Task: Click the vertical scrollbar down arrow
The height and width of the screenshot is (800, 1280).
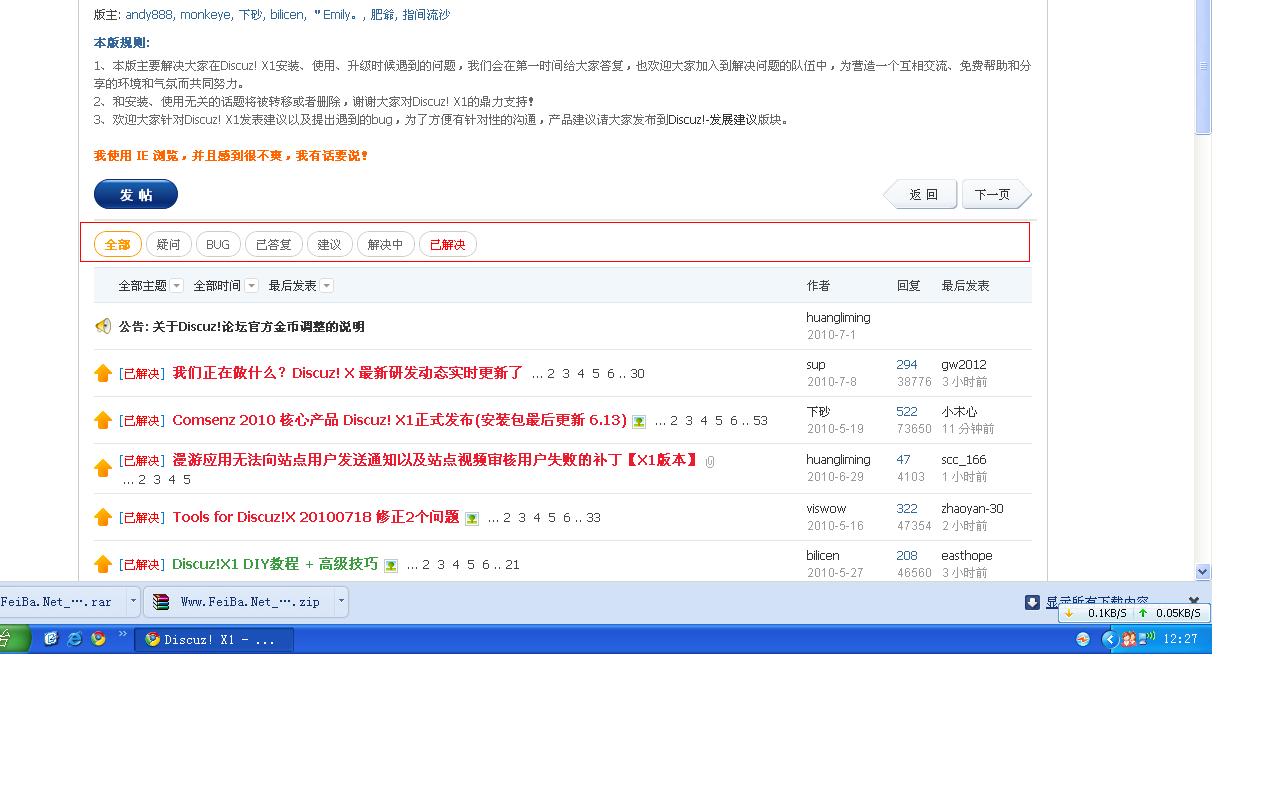Action: click(x=1203, y=572)
